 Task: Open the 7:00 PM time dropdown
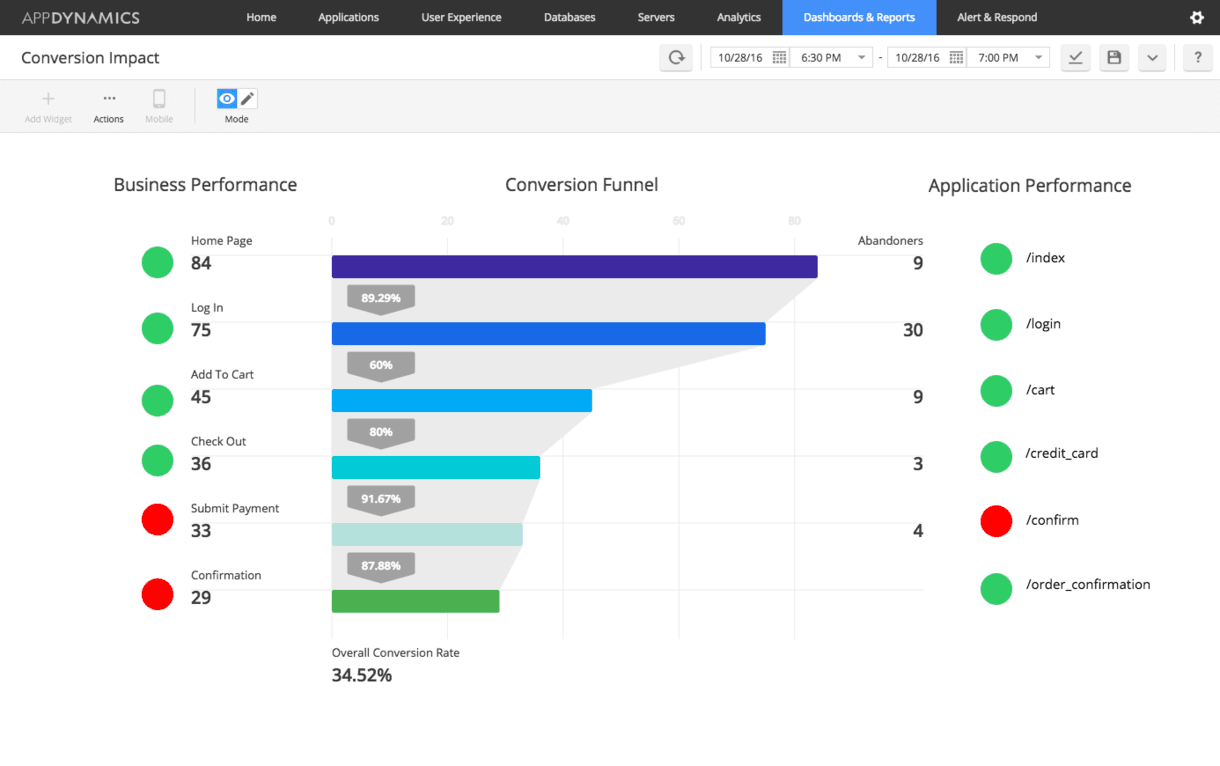[x=1037, y=58]
